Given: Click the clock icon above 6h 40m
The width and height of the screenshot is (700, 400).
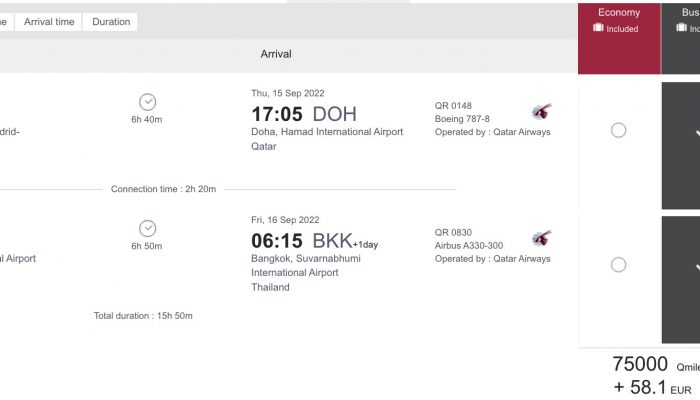Looking at the screenshot, I should click(x=147, y=102).
